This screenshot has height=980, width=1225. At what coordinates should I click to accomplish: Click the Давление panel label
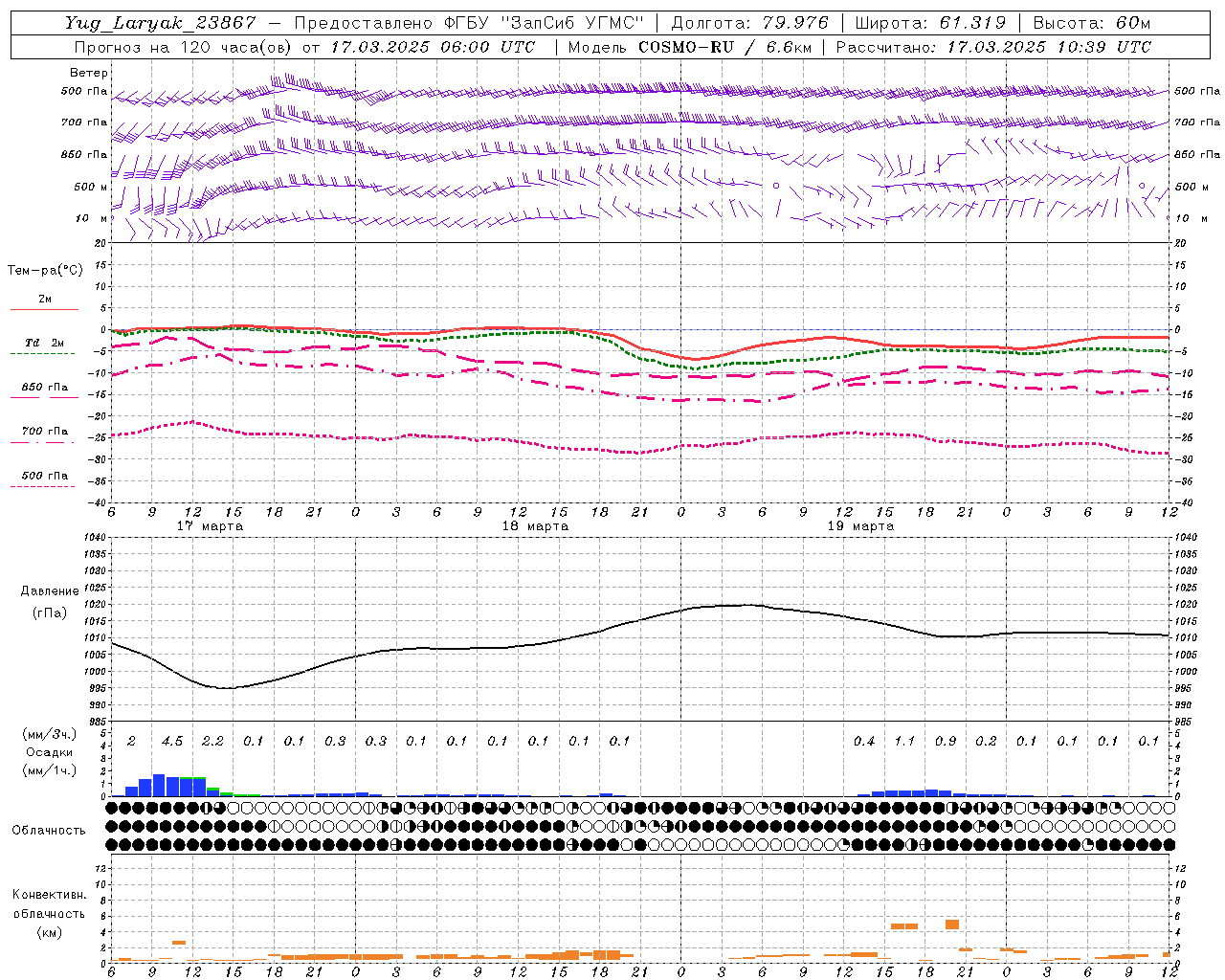[x=50, y=591]
